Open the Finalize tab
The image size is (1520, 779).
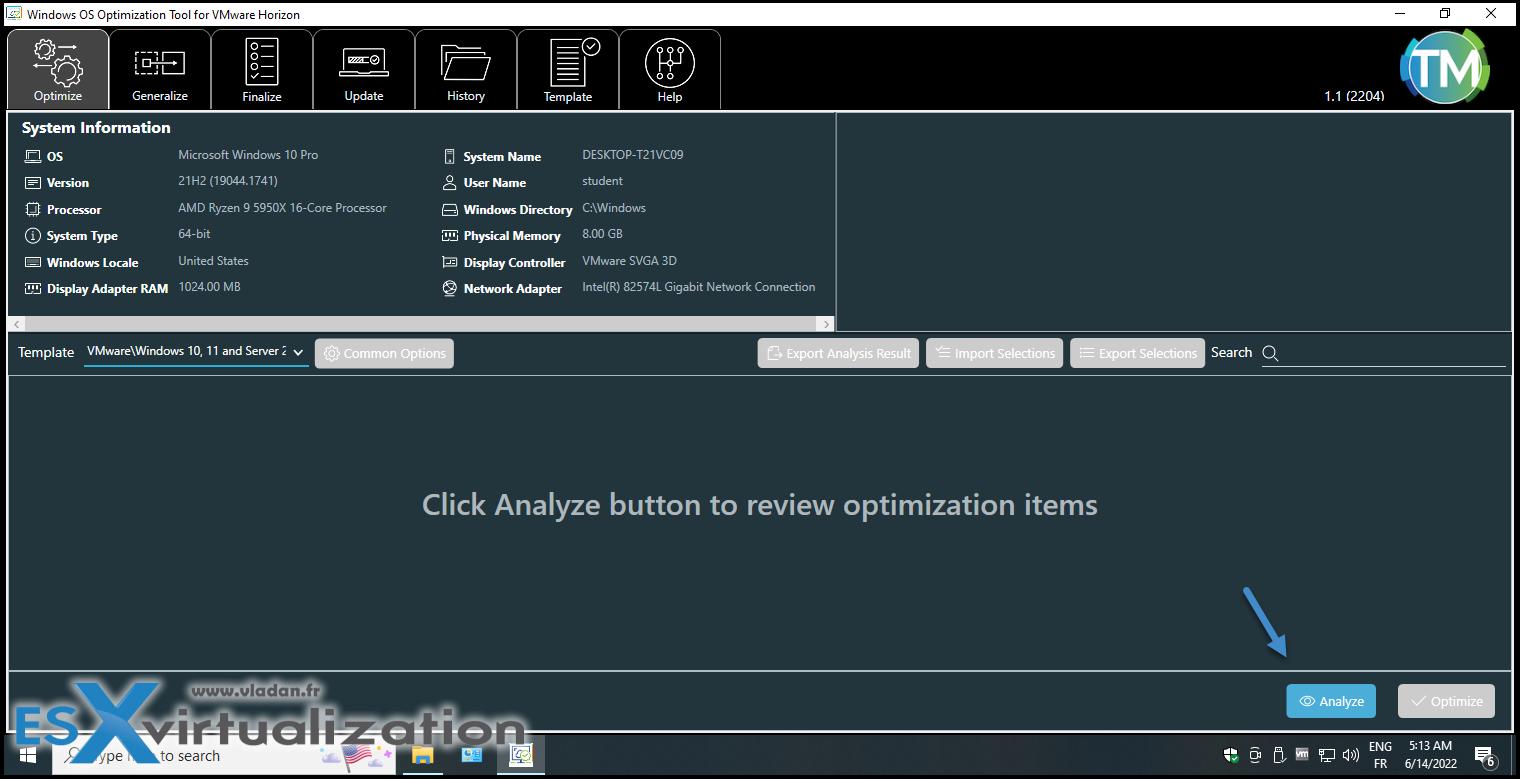pyautogui.click(x=262, y=70)
